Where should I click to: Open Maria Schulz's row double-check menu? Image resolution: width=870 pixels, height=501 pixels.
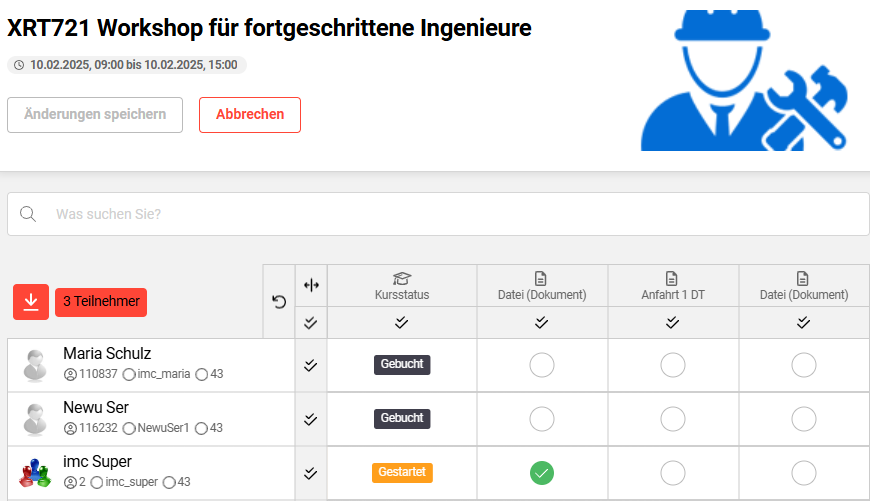pos(311,365)
